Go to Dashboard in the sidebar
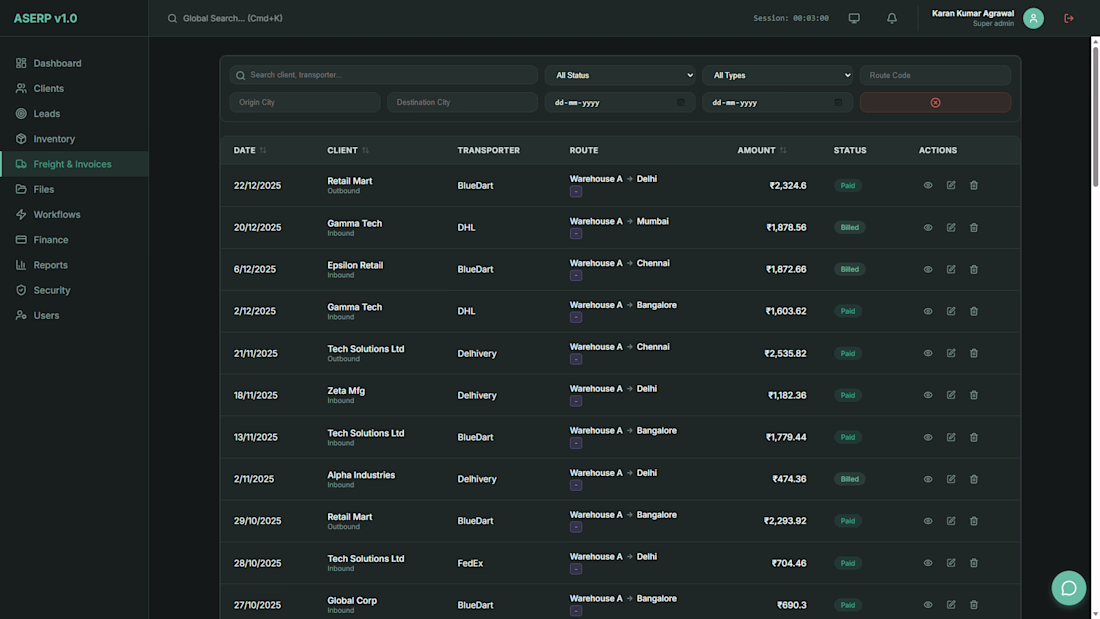1100x619 pixels. coord(74,63)
